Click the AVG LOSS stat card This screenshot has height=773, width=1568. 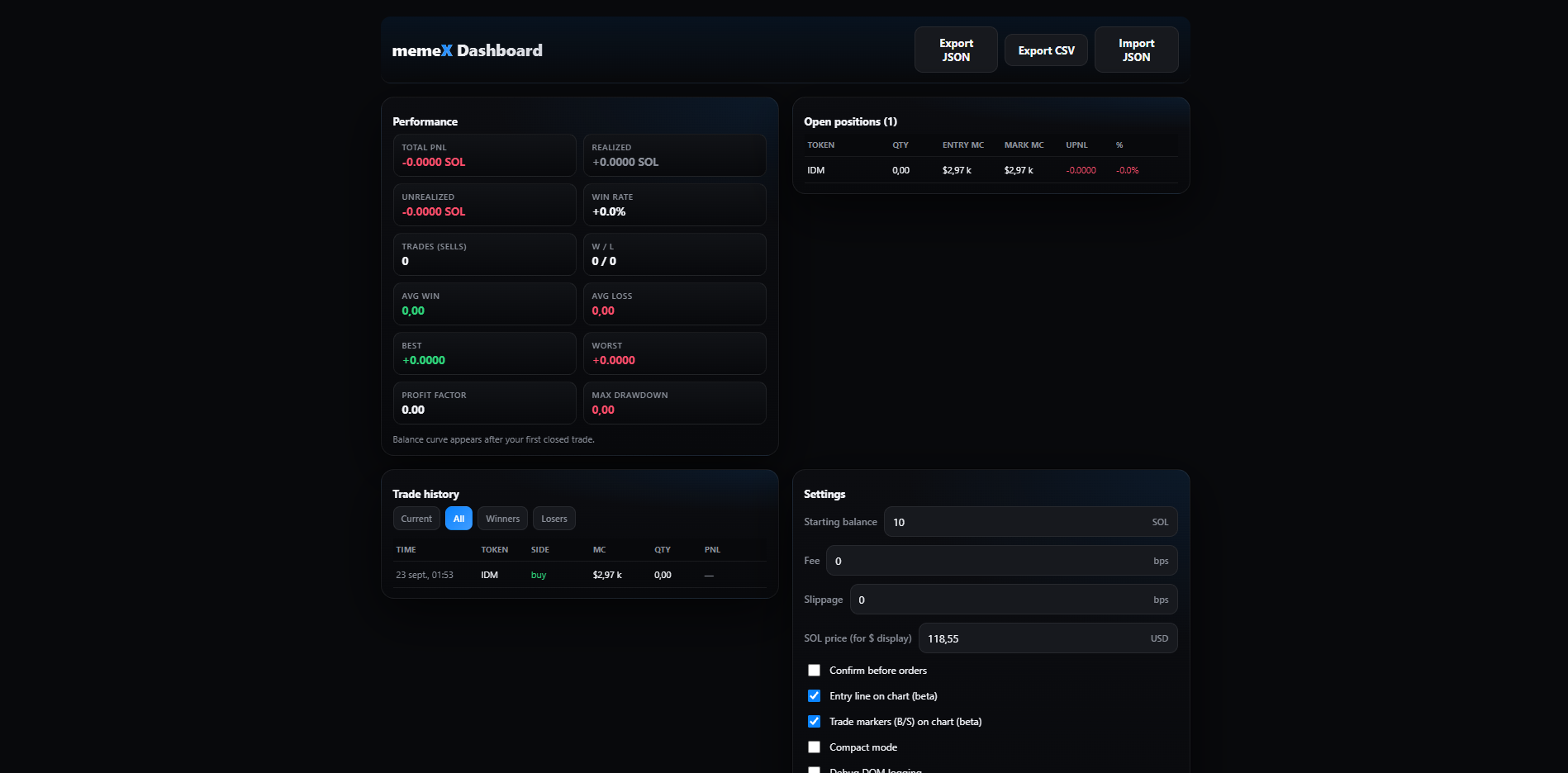click(x=674, y=304)
